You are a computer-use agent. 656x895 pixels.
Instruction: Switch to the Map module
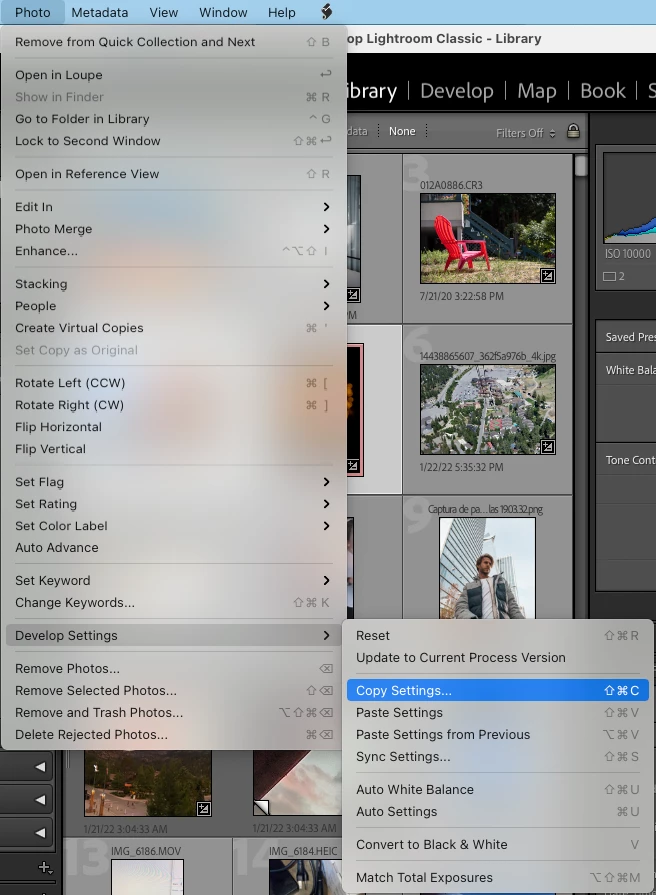point(537,91)
